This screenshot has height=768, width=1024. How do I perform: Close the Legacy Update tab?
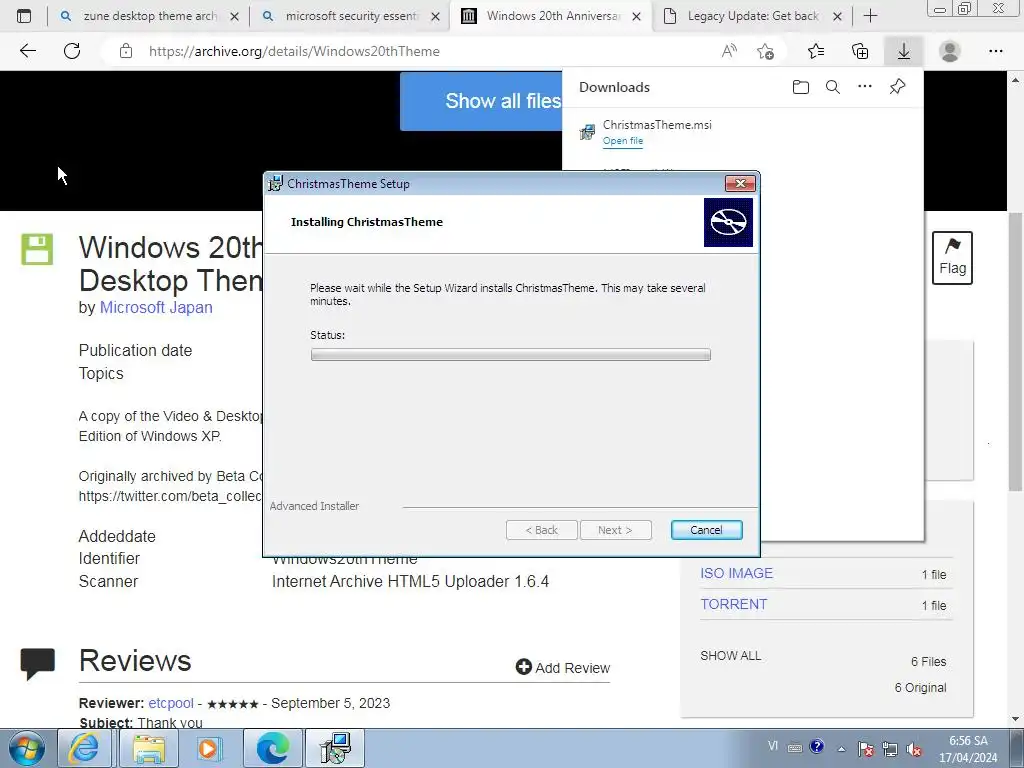837,16
